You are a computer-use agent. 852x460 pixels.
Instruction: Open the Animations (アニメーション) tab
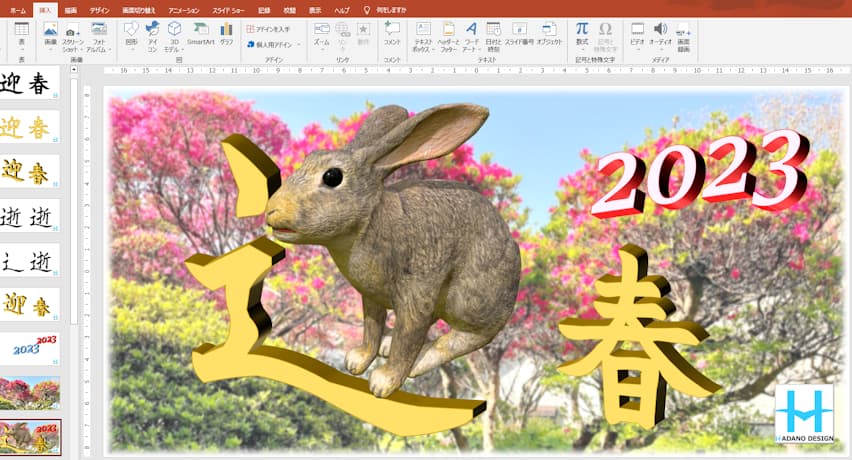(184, 10)
